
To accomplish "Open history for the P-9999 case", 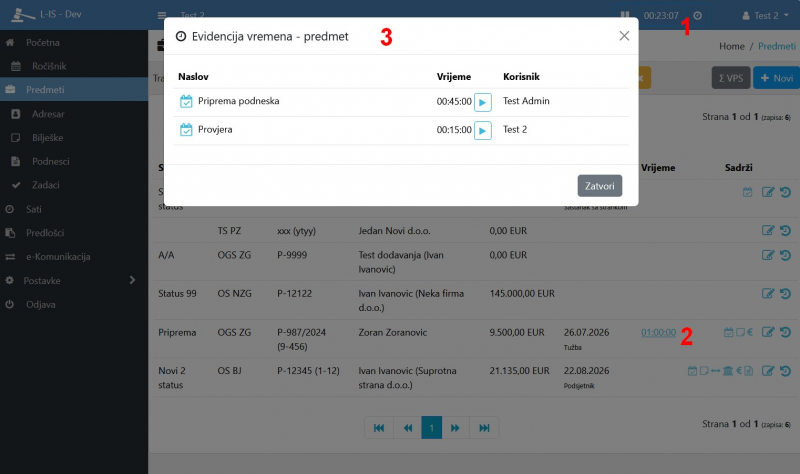I will tap(786, 255).
